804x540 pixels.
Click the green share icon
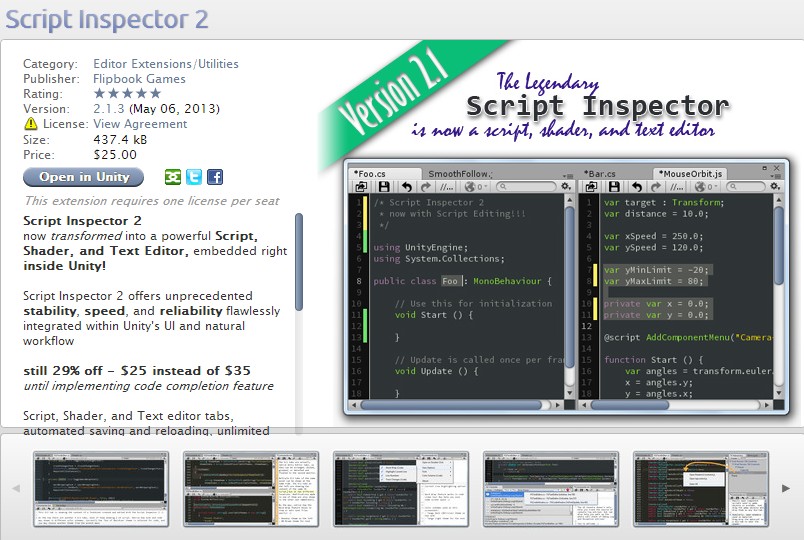pos(173,177)
